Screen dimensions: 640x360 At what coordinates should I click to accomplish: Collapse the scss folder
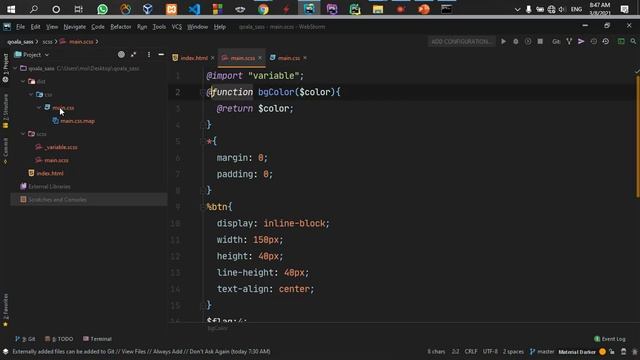pyautogui.click(x=23, y=134)
